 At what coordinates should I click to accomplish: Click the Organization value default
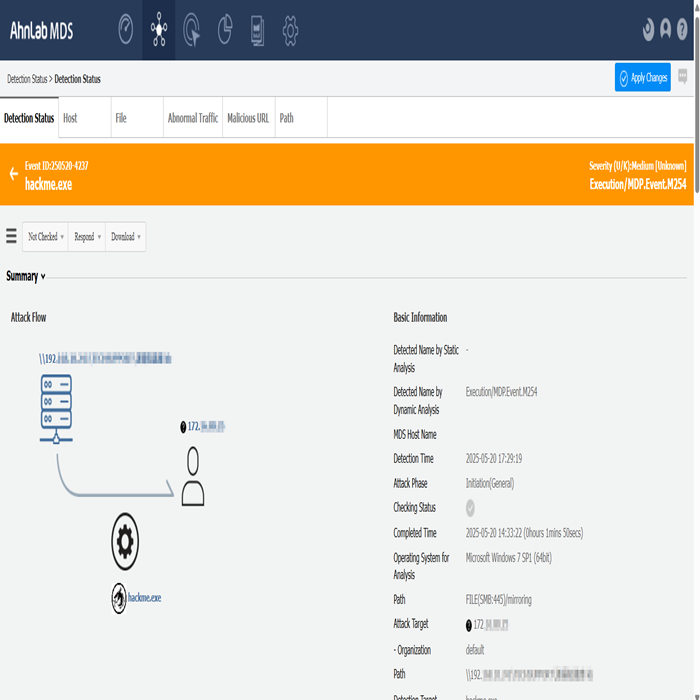[475, 650]
